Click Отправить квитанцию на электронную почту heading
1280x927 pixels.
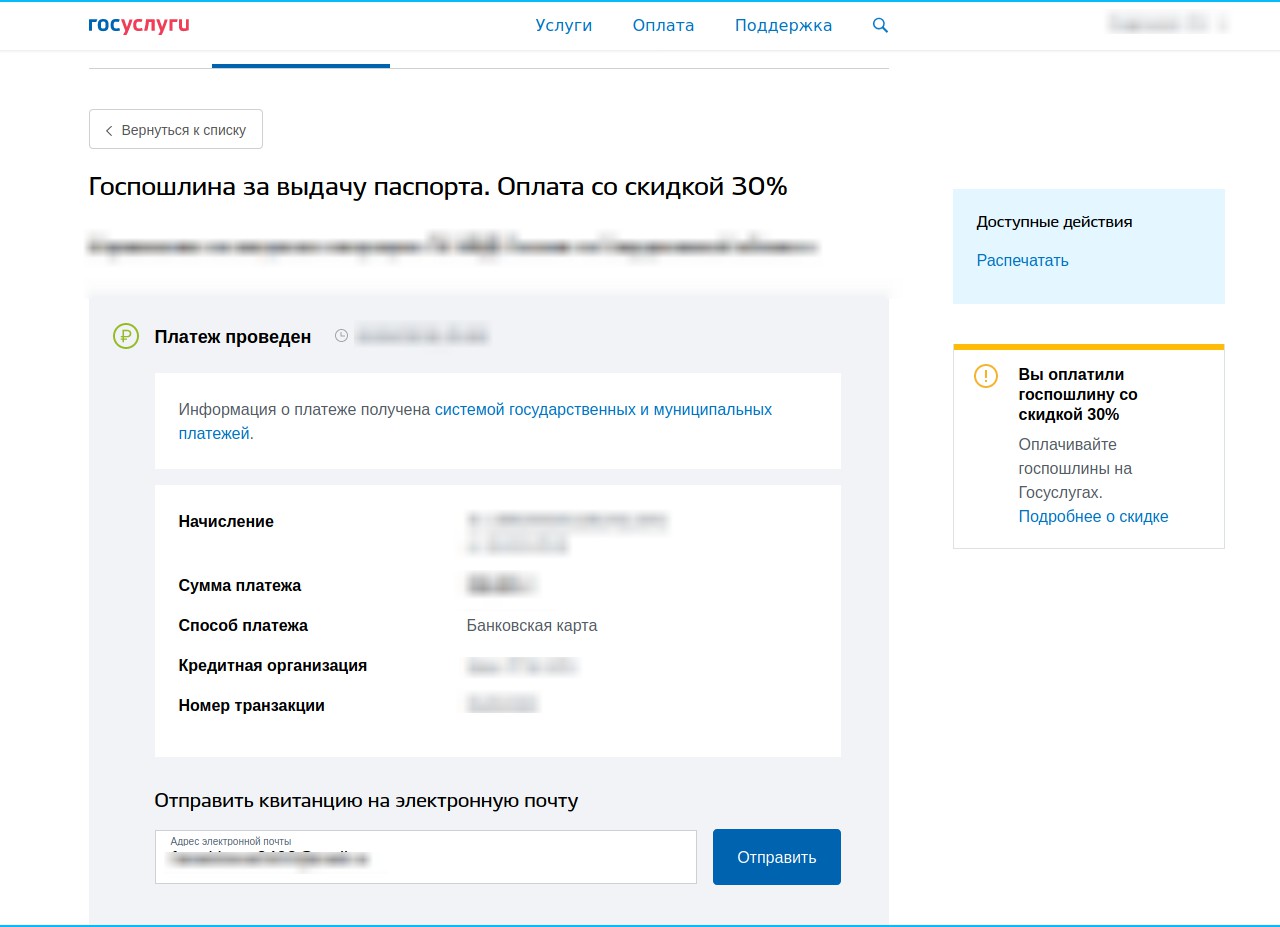point(366,801)
